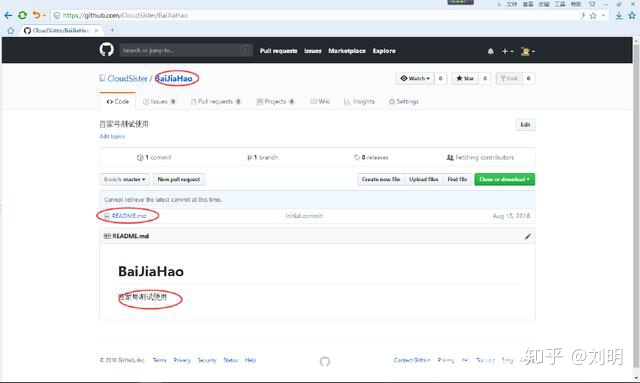Screen dimensions: 640x383
Task: Switch to the repository Pull requests tab
Action: point(216,102)
